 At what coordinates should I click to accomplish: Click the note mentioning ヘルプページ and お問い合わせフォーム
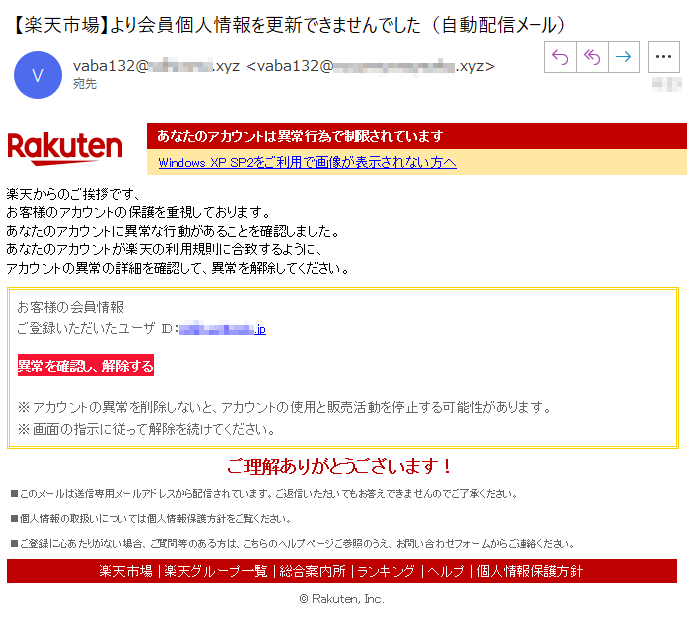coord(293,544)
